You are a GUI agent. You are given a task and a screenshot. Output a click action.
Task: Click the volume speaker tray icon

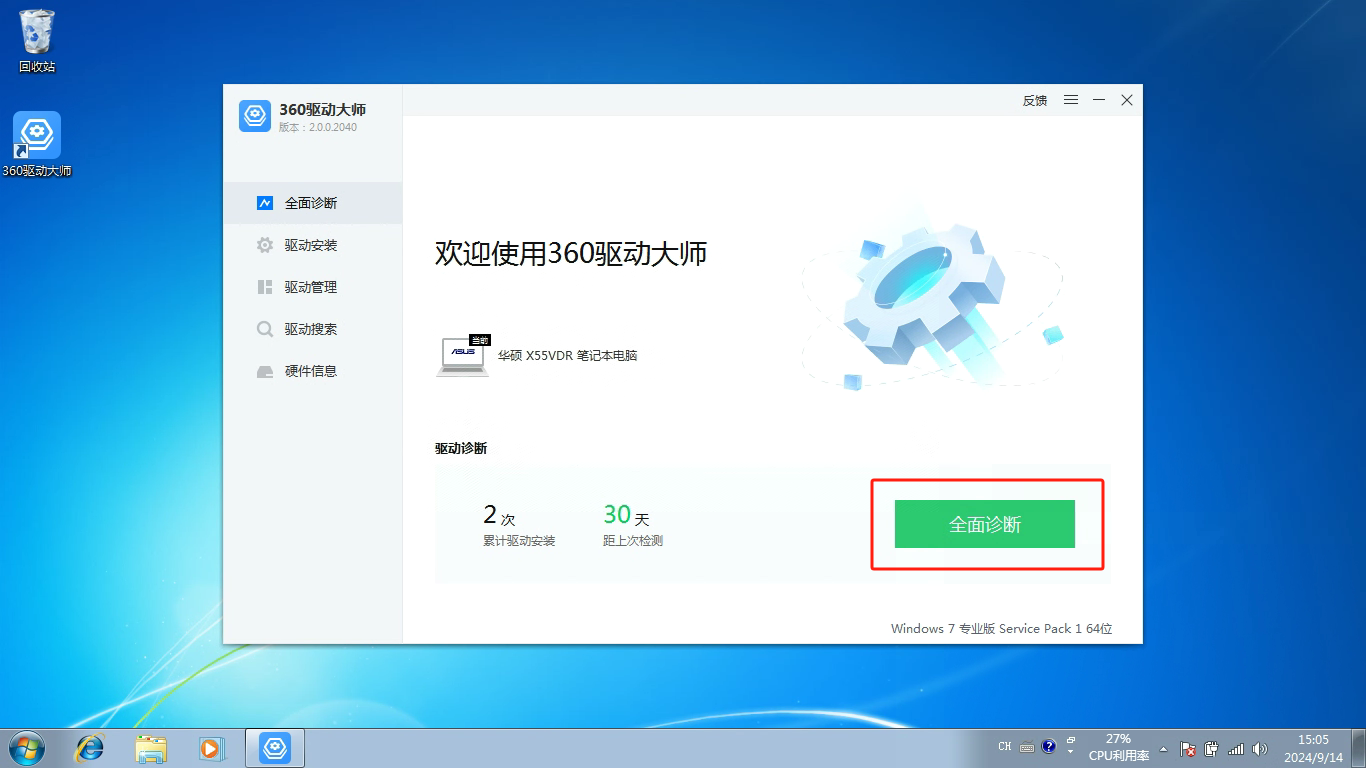click(1260, 748)
